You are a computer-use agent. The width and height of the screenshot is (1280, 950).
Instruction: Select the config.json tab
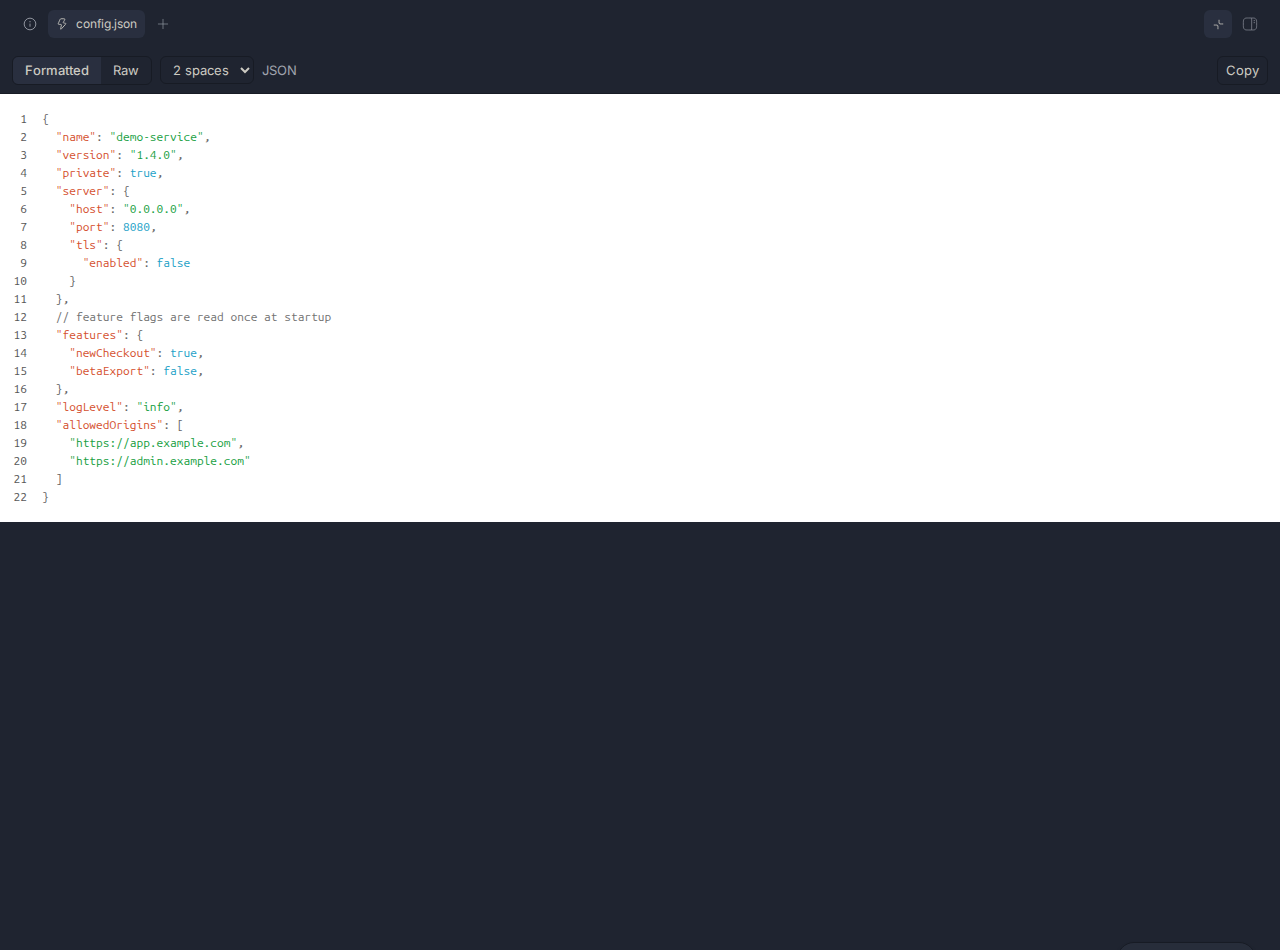pos(97,24)
